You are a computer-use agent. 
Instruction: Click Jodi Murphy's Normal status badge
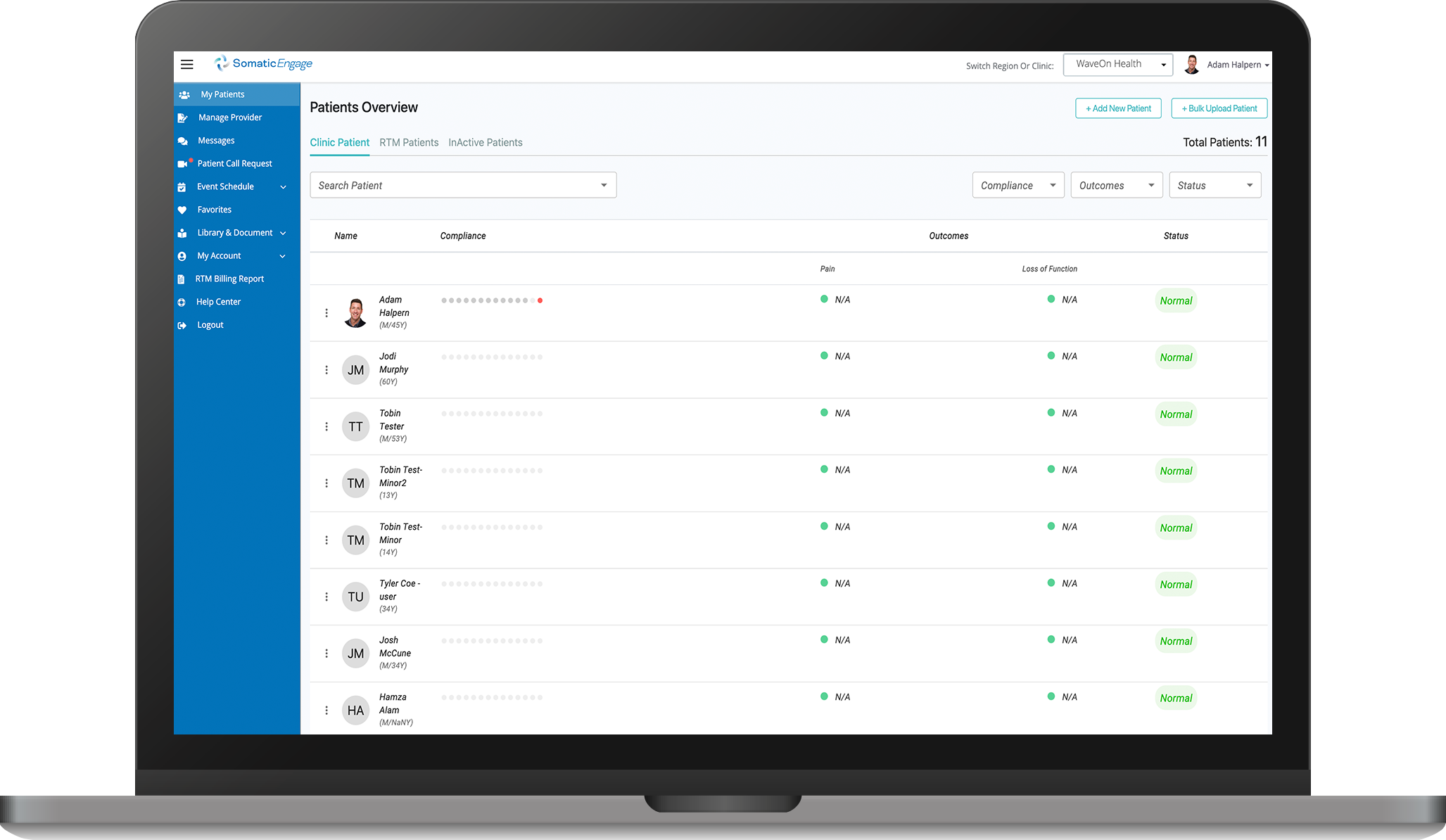click(1176, 357)
